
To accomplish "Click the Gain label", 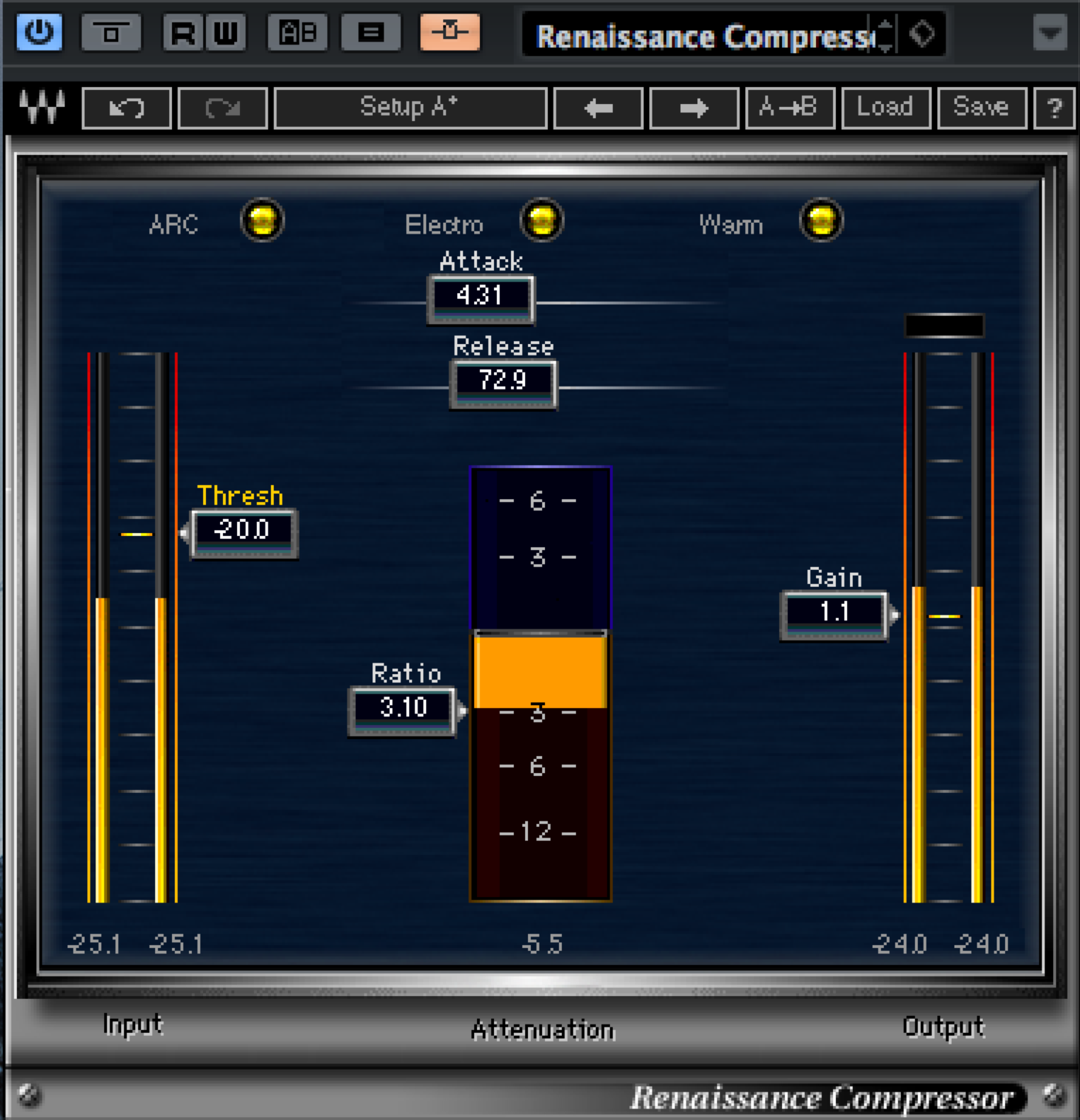I will tap(834, 578).
